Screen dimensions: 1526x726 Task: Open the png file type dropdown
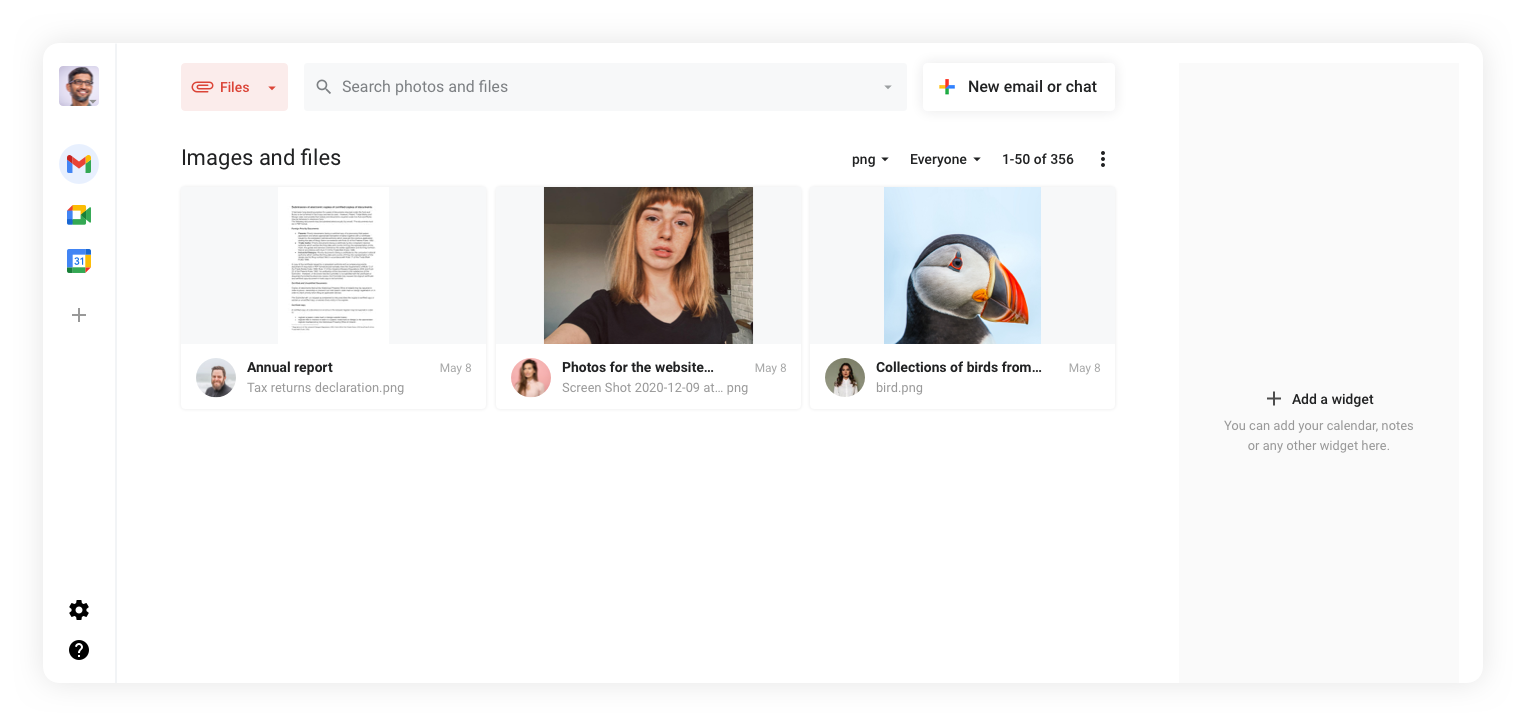[x=869, y=159]
